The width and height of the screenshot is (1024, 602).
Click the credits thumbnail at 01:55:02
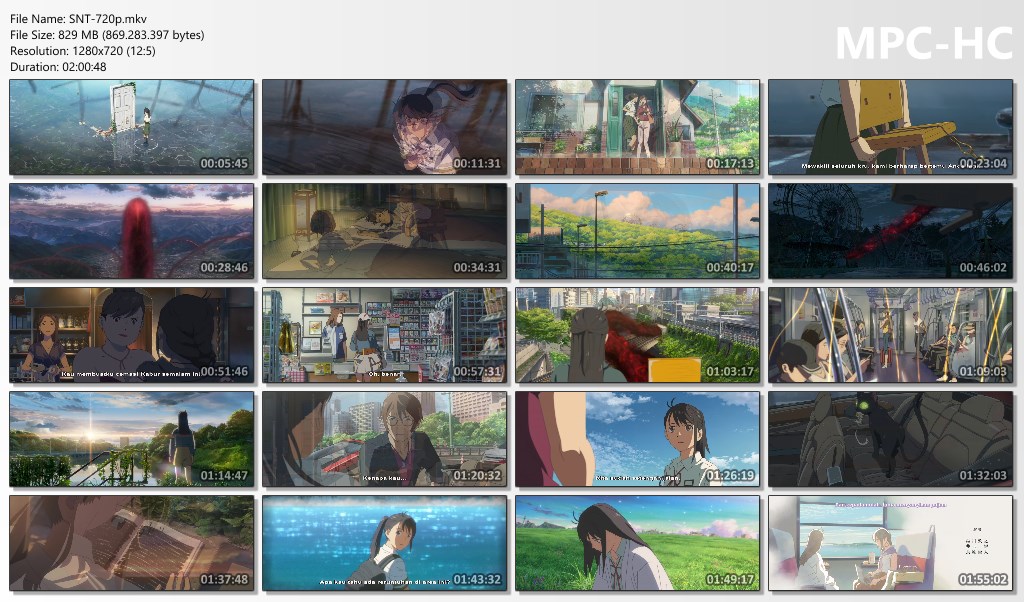coord(890,543)
